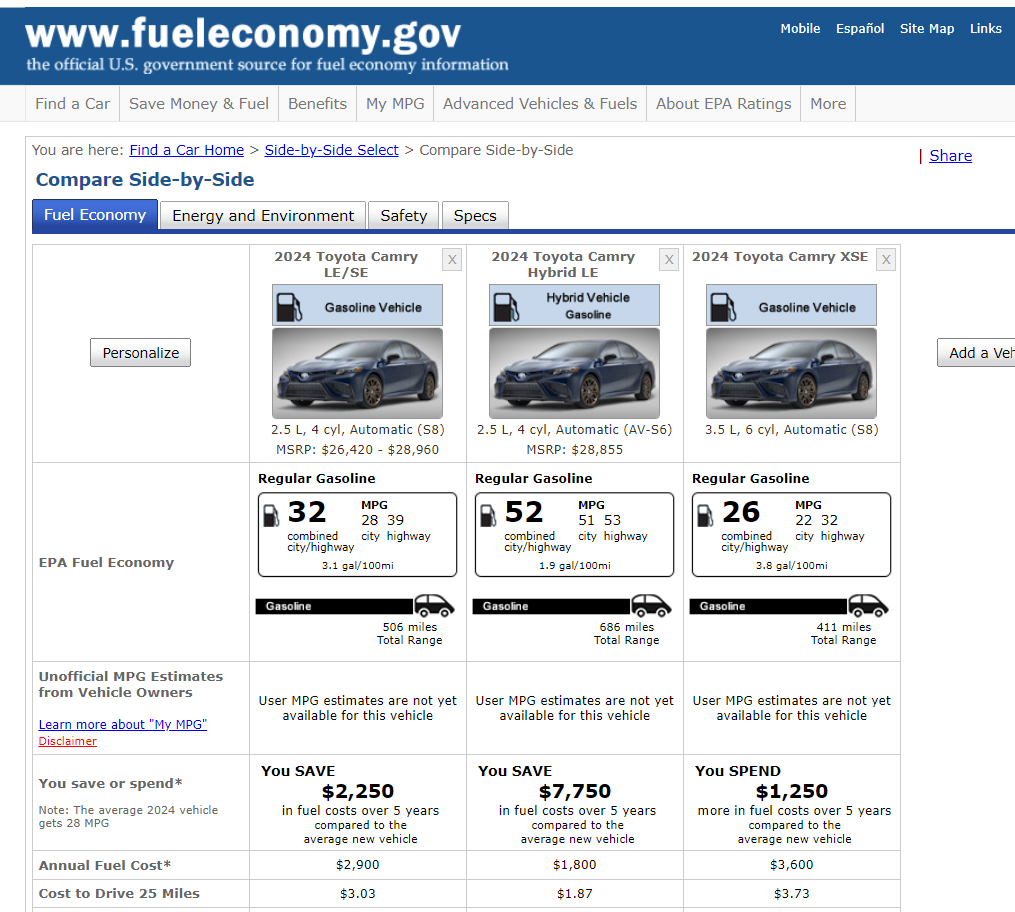Open the Safety tab
This screenshot has height=912, width=1015.
point(403,216)
